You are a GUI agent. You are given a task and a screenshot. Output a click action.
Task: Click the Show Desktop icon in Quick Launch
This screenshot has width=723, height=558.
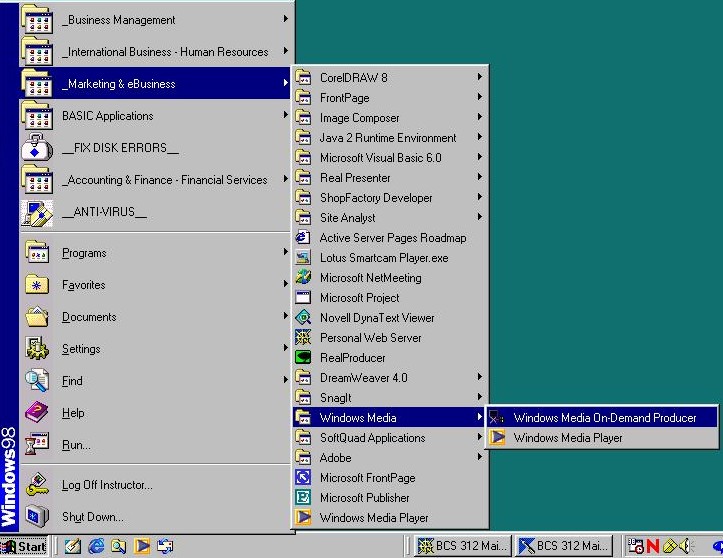tap(73, 546)
